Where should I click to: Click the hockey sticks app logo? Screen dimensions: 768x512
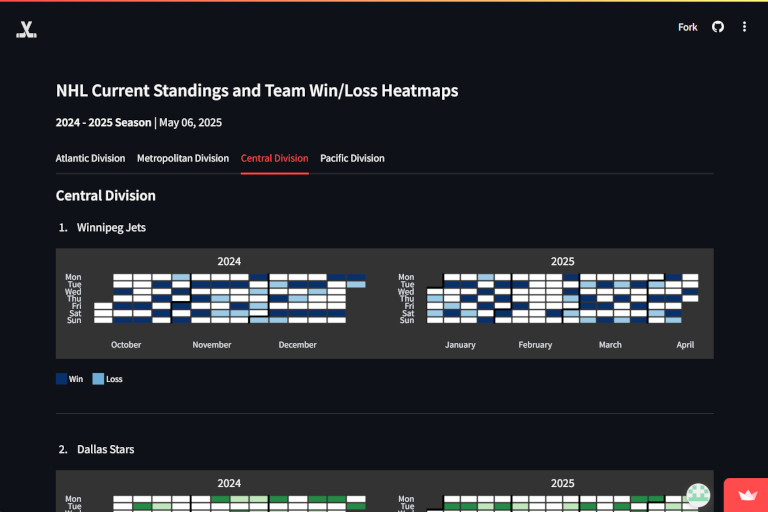[26, 29]
